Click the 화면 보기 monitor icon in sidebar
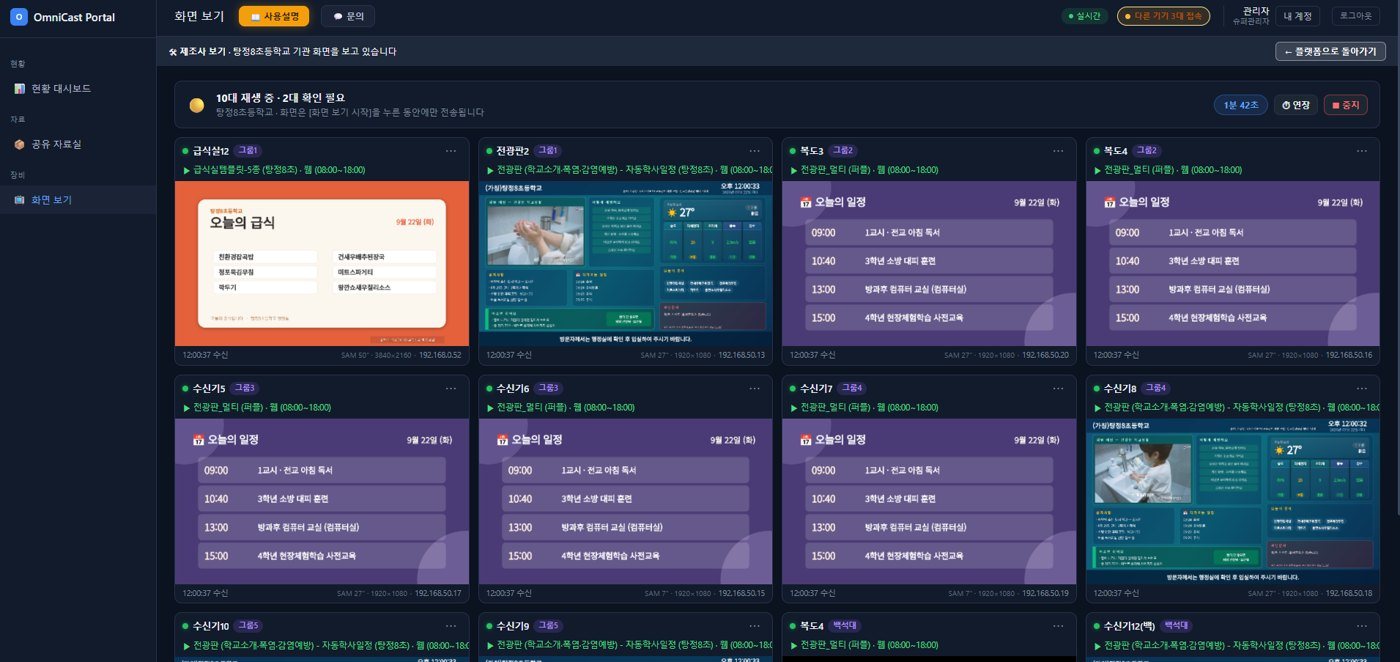This screenshot has width=1400, height=662. (19, 200)
